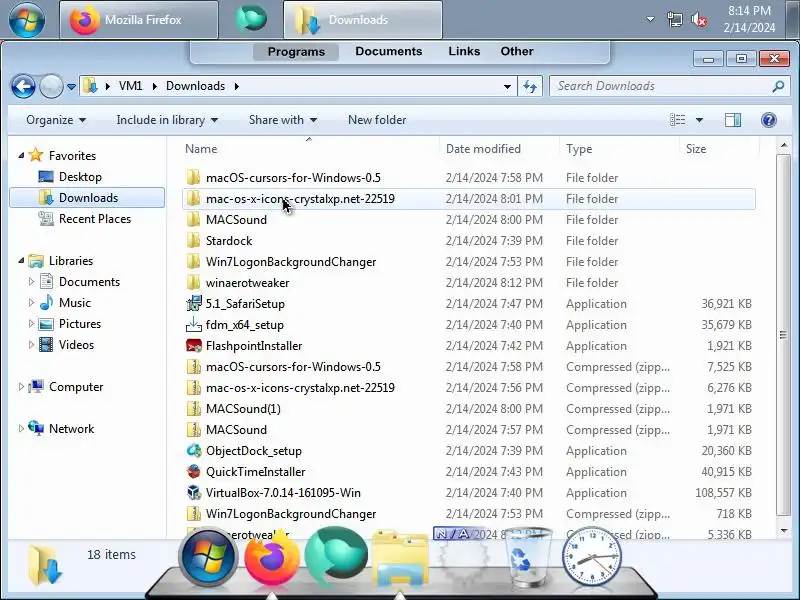Screen dimensions: 800x600
Task: Select the VirtualBox-7.0.14-161095-Win icon
Action: pyautogui.click(x=193, y=493)
